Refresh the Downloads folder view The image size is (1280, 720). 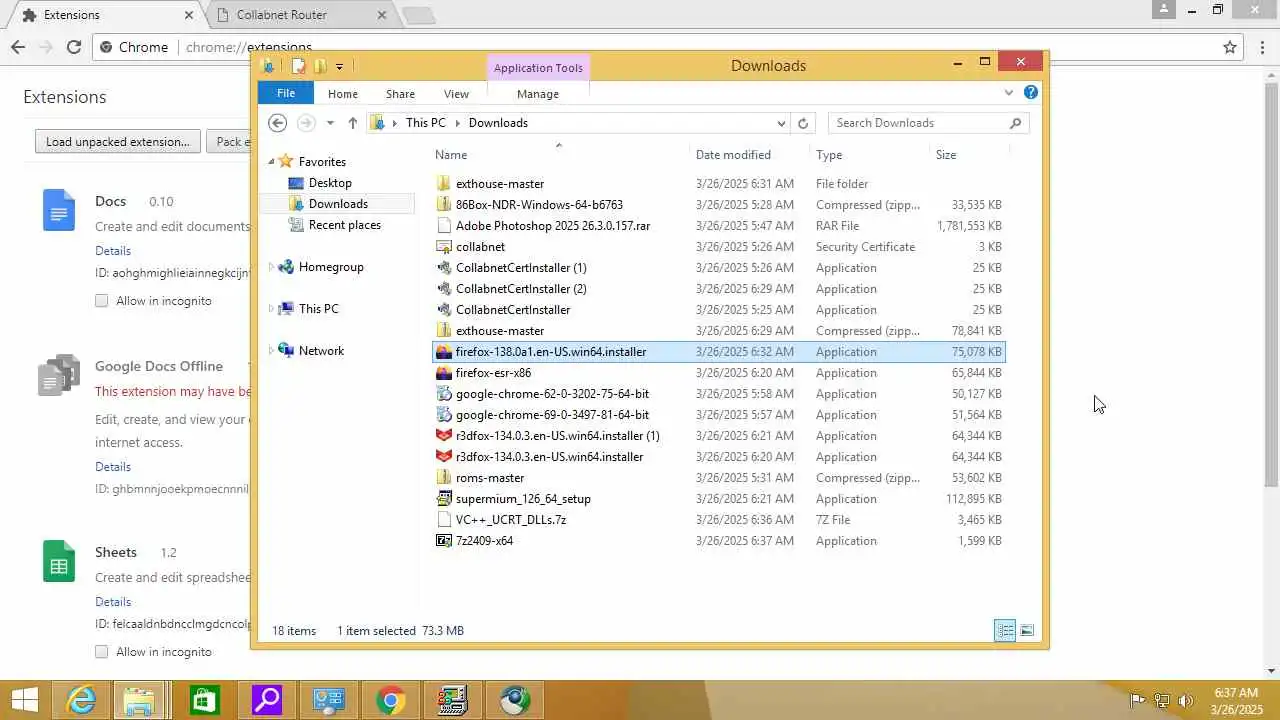point(802,123)
